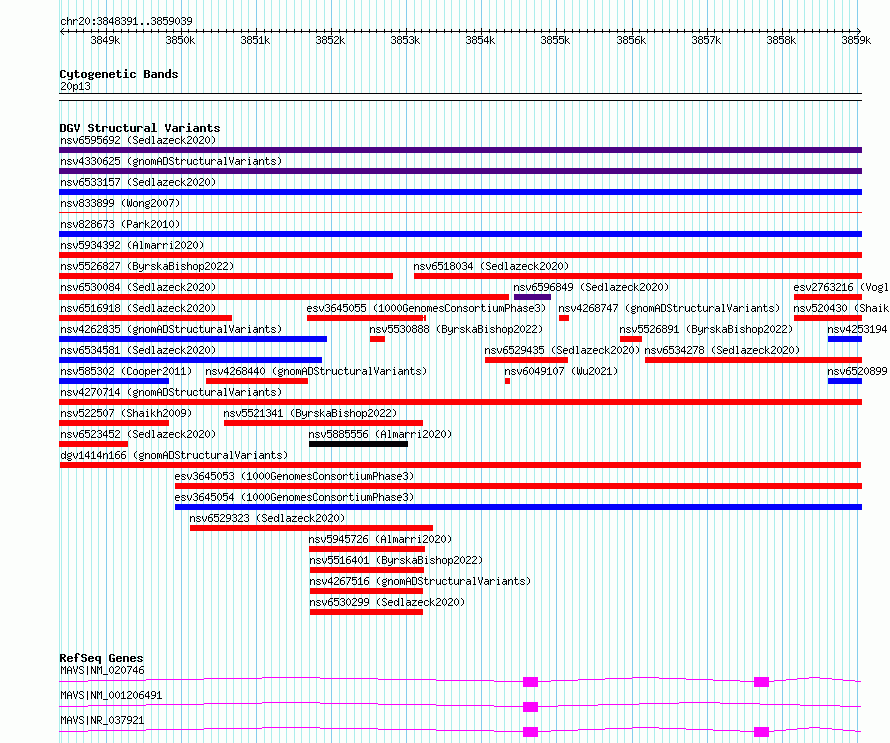Open nsv4262835 (gnomADStructuralVariants) label

pos(171,329)
